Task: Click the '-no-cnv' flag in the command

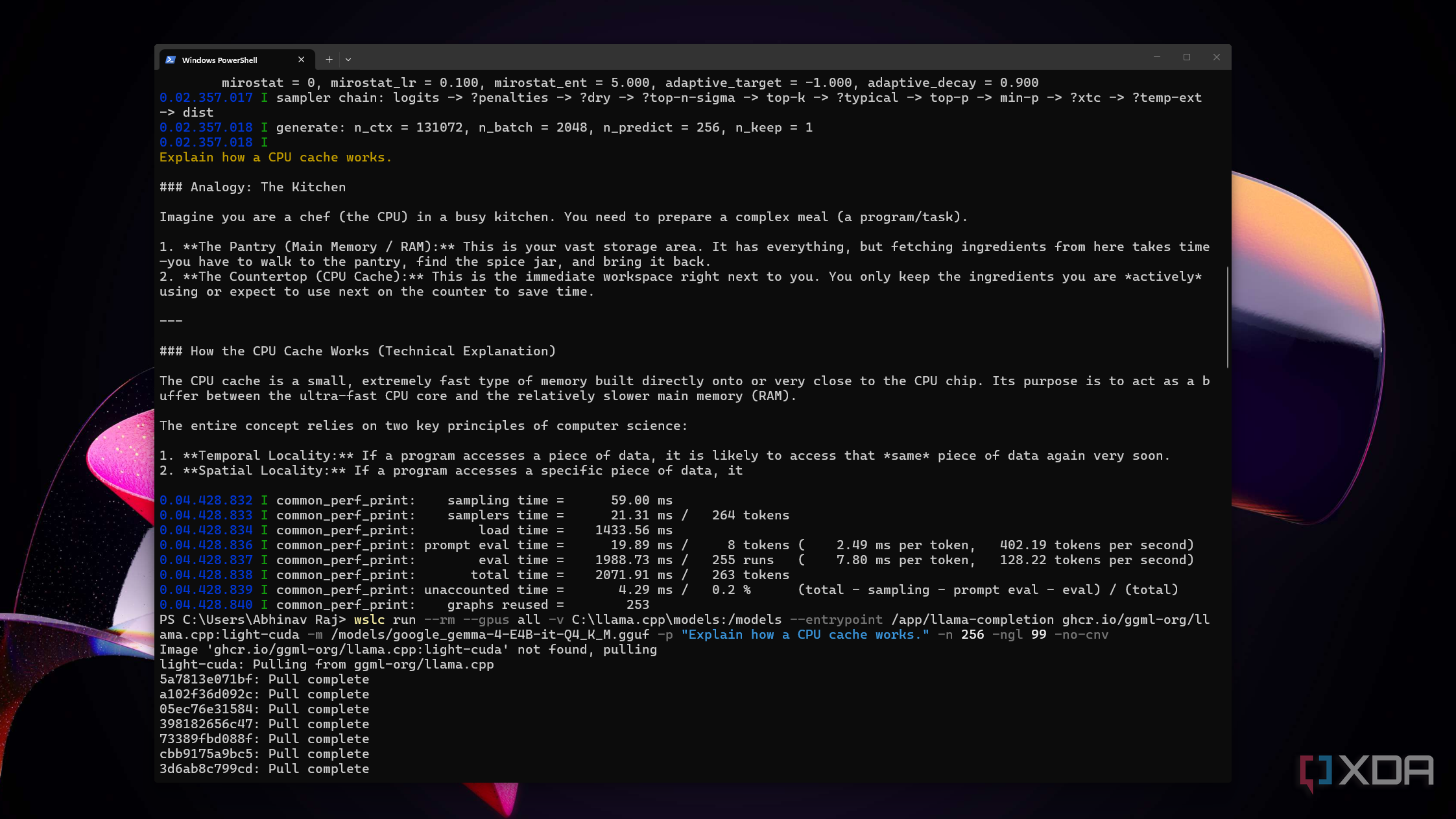Action: (x=1082, y=635)
